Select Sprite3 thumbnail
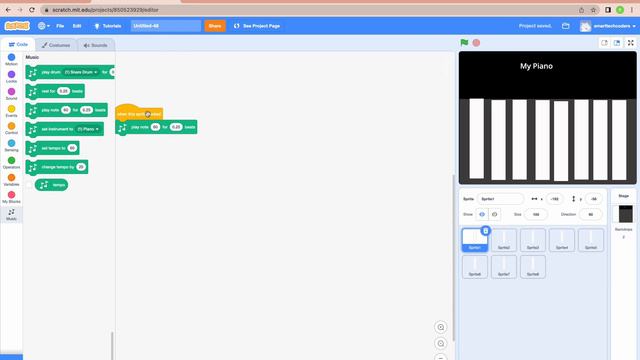This screenshot has height=360, width=640. pos(533,240)
